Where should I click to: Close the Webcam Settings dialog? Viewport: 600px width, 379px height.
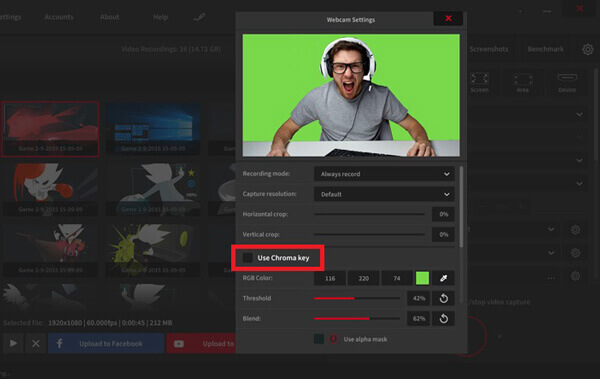coord(448,18)
